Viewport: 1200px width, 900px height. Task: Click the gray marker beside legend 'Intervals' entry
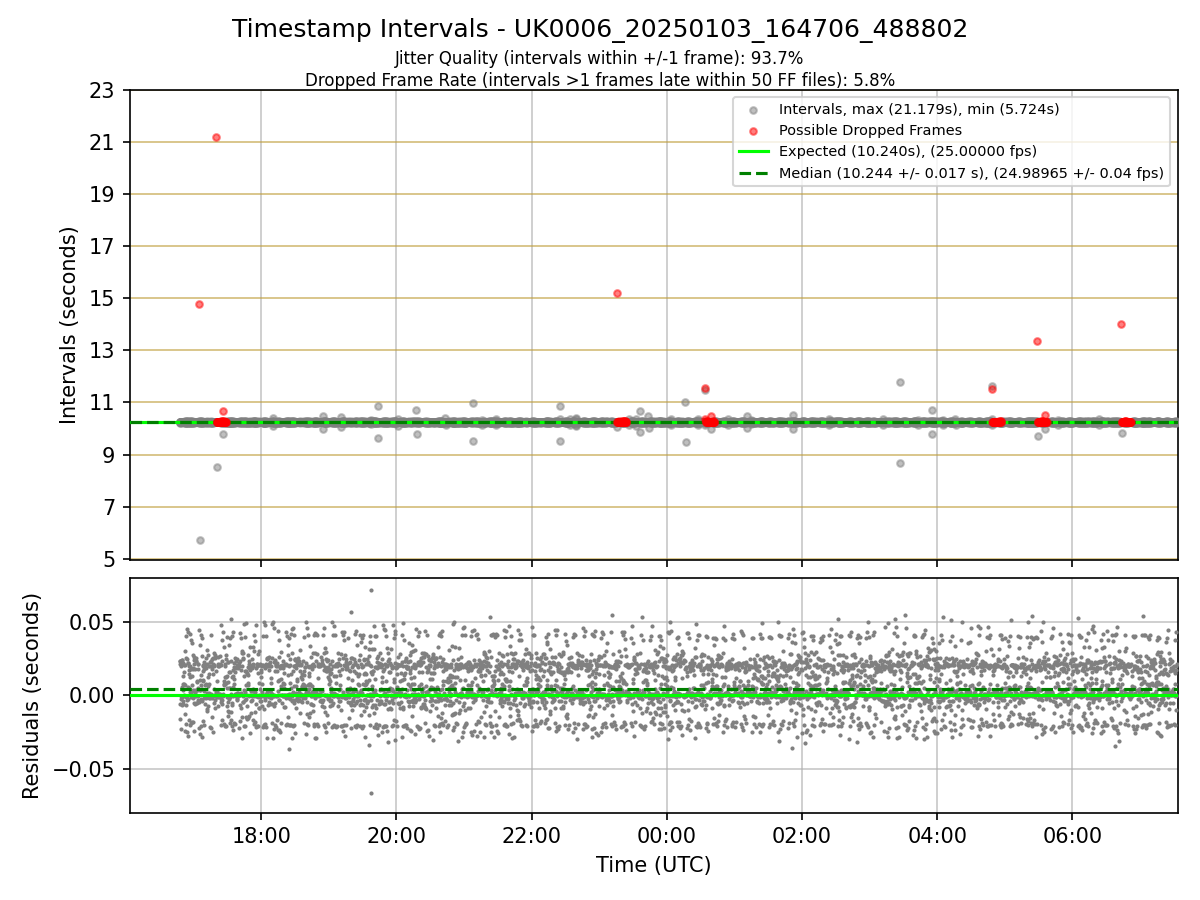(x=753, y=110)
